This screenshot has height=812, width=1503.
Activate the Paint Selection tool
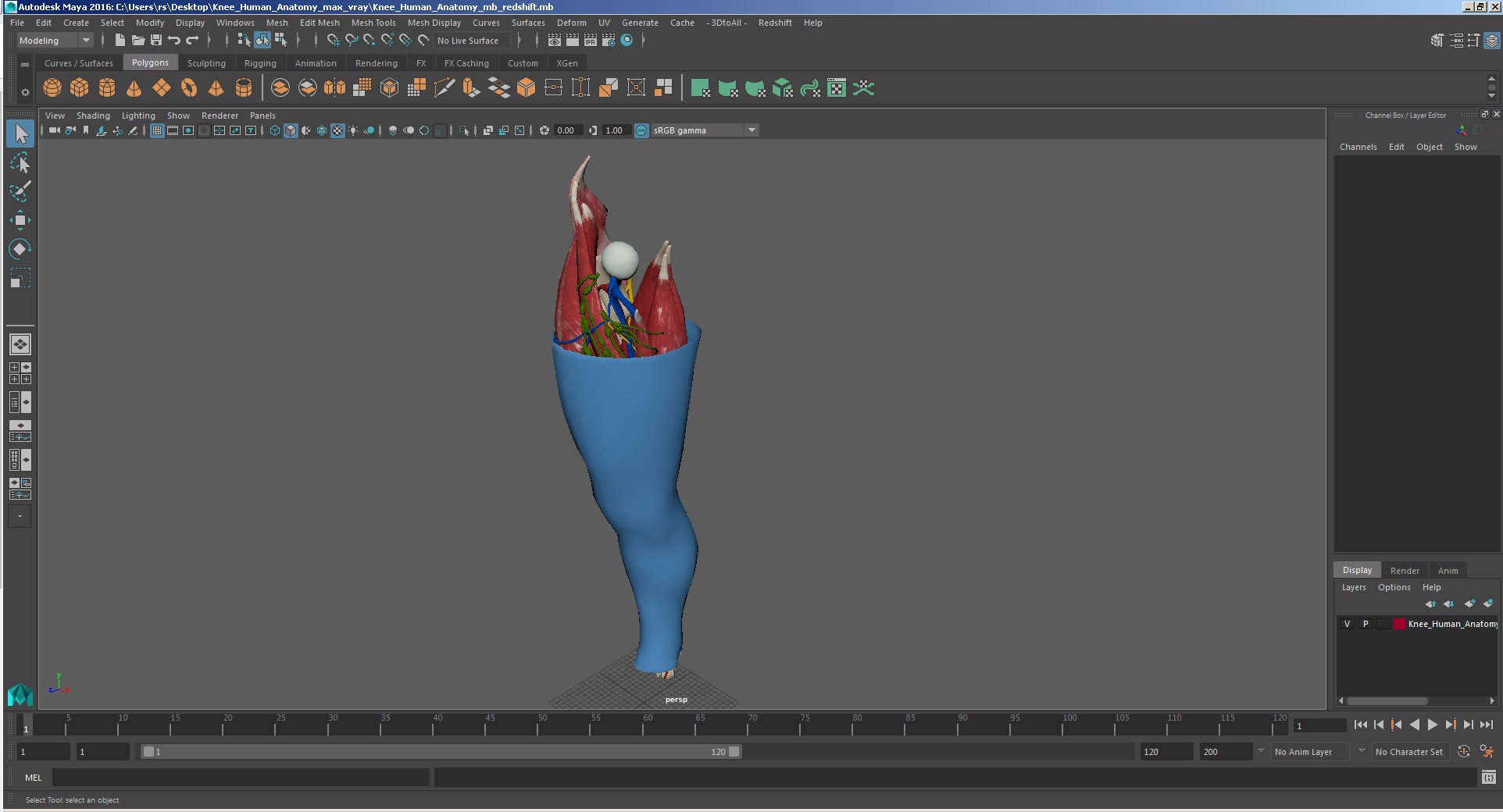20,191
